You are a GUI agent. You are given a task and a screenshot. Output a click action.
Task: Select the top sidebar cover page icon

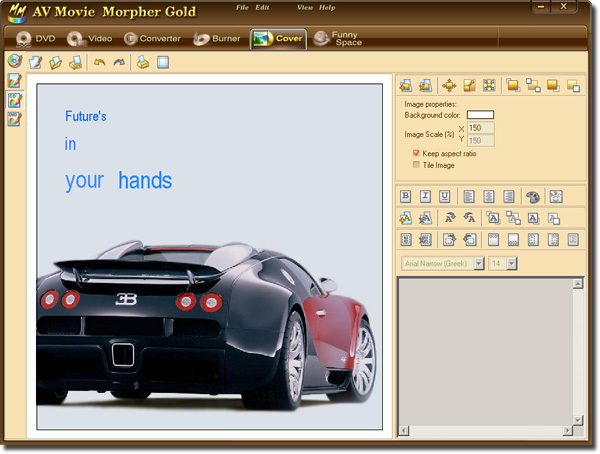(x=15, y=81)
